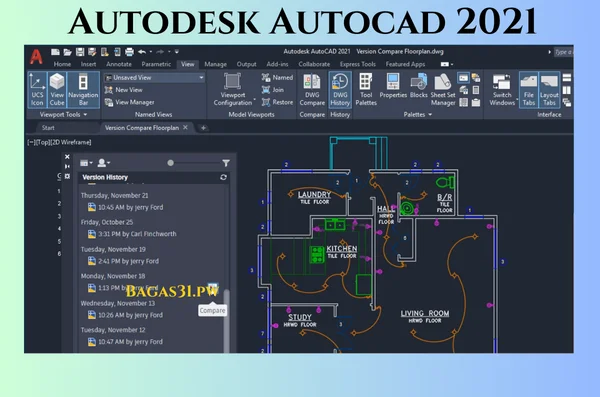Viewport: 600px width, 397px height.
Task: Click the Undo arrow icon
Action: coord(142,52)
